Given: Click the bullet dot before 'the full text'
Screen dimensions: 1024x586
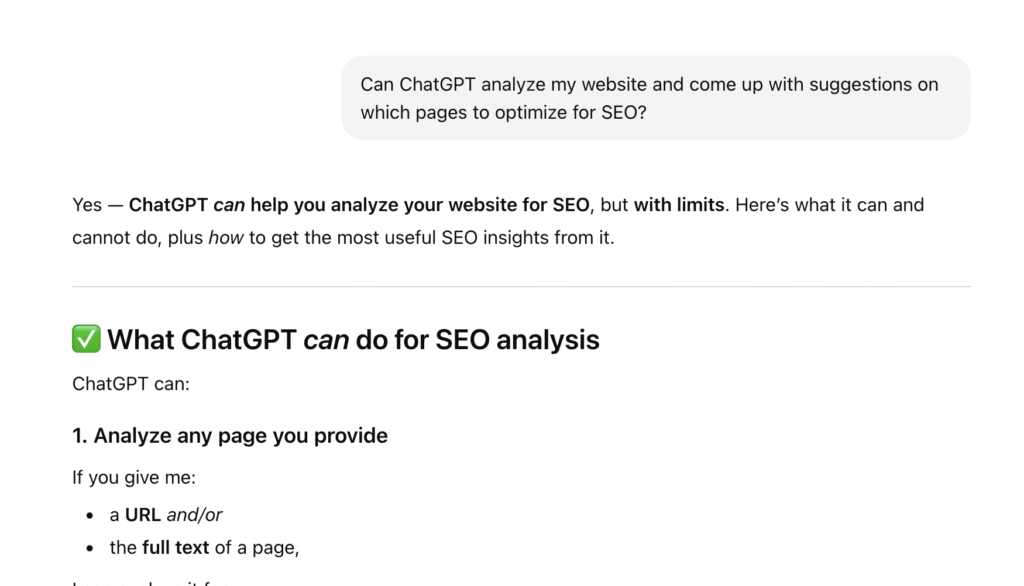Looking at the screenshot, I should pyautogui.click(x=90, y=549).
